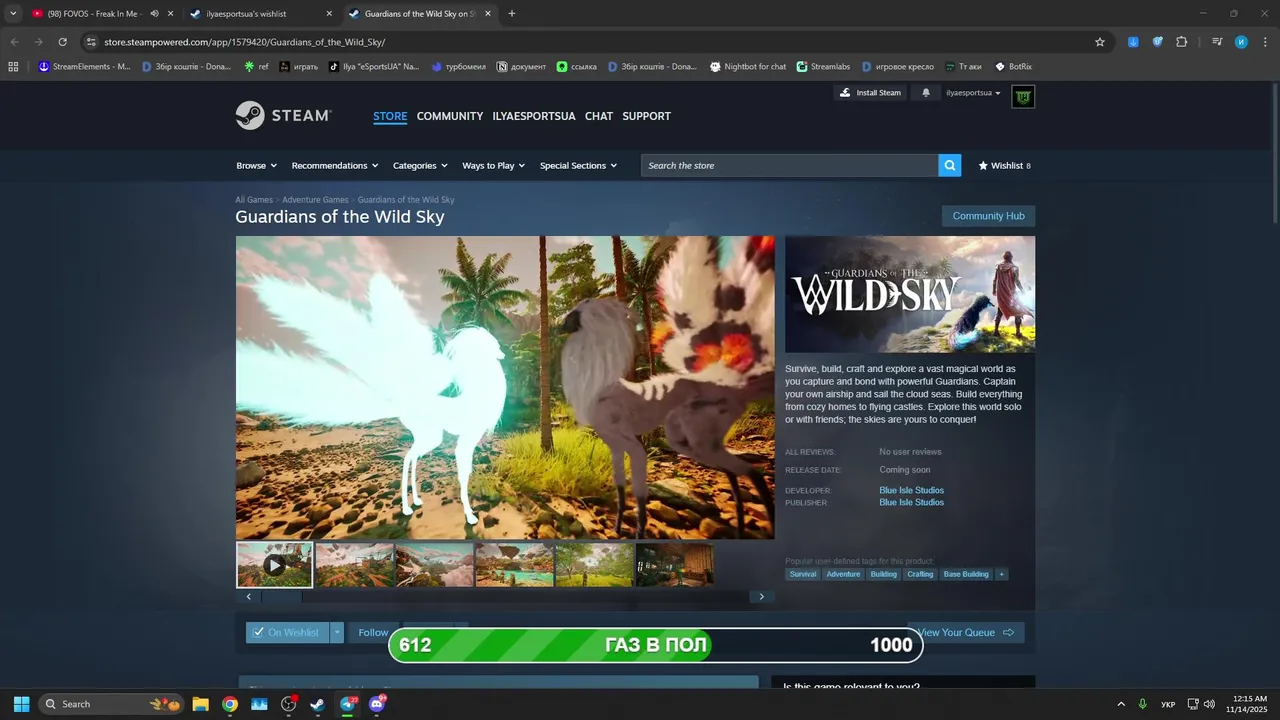Open Chrome media controls icon
The image size is (1280, 720).
click(1217, 42)
